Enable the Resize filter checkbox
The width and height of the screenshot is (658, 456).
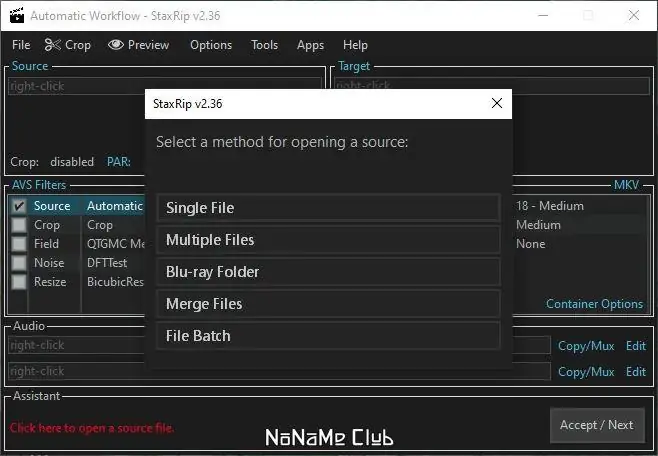(x=19, y=281)
